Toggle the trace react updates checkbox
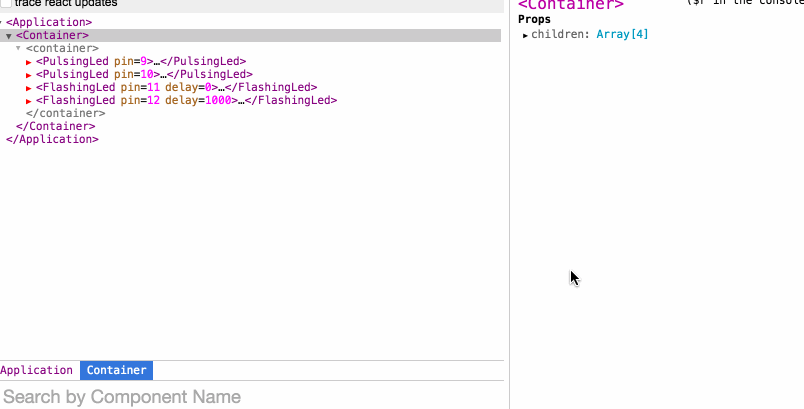The width and height of the screenshot is (804, 409). click(5, 3)
